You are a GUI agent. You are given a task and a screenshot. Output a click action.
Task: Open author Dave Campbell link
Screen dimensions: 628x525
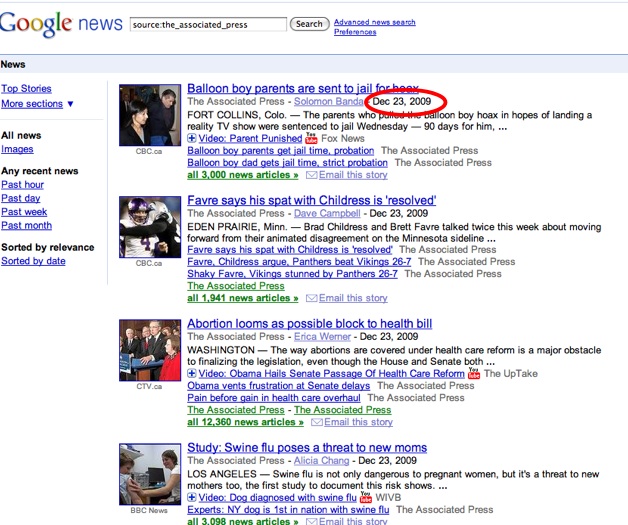coord(327,213)
